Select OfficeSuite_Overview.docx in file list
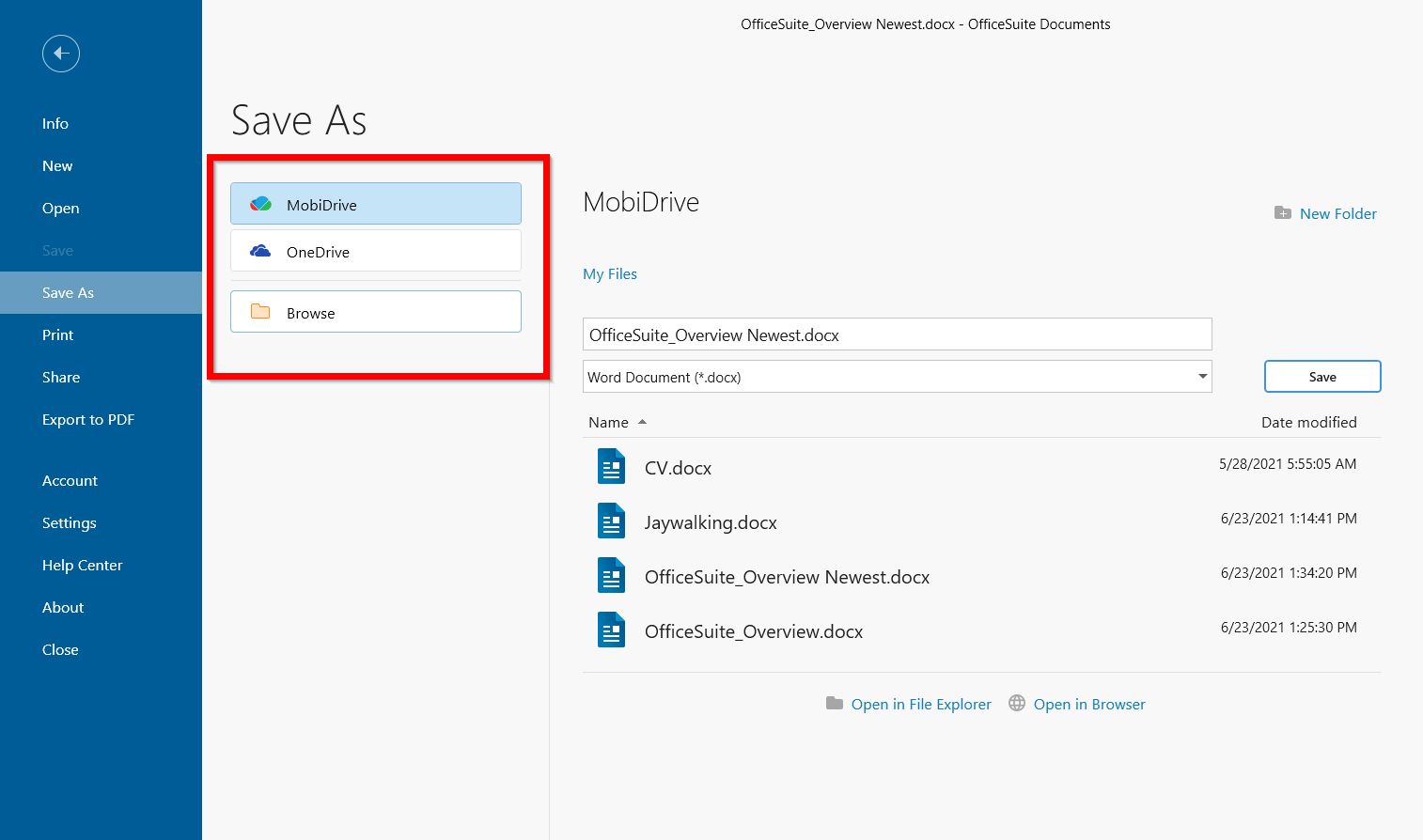 pyautogui.click(x=753, y=631)
